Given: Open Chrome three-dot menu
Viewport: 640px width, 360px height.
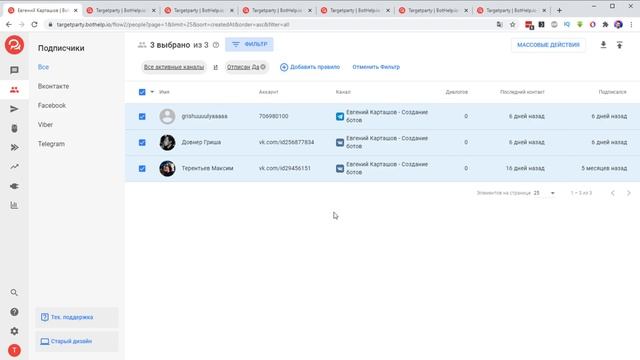Looking at the screenshot, I should click(631, 24).
